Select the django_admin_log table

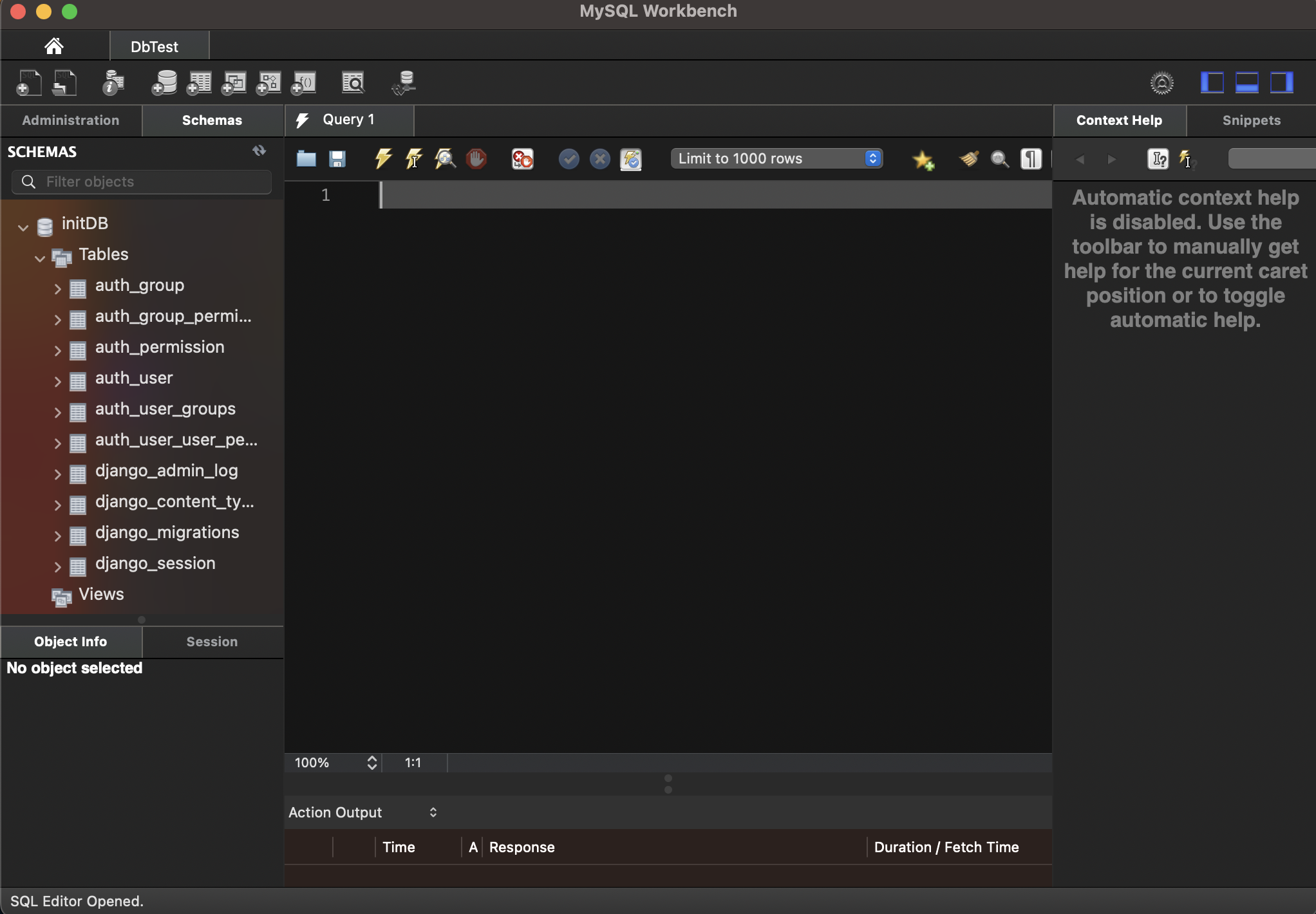[167, 471]
